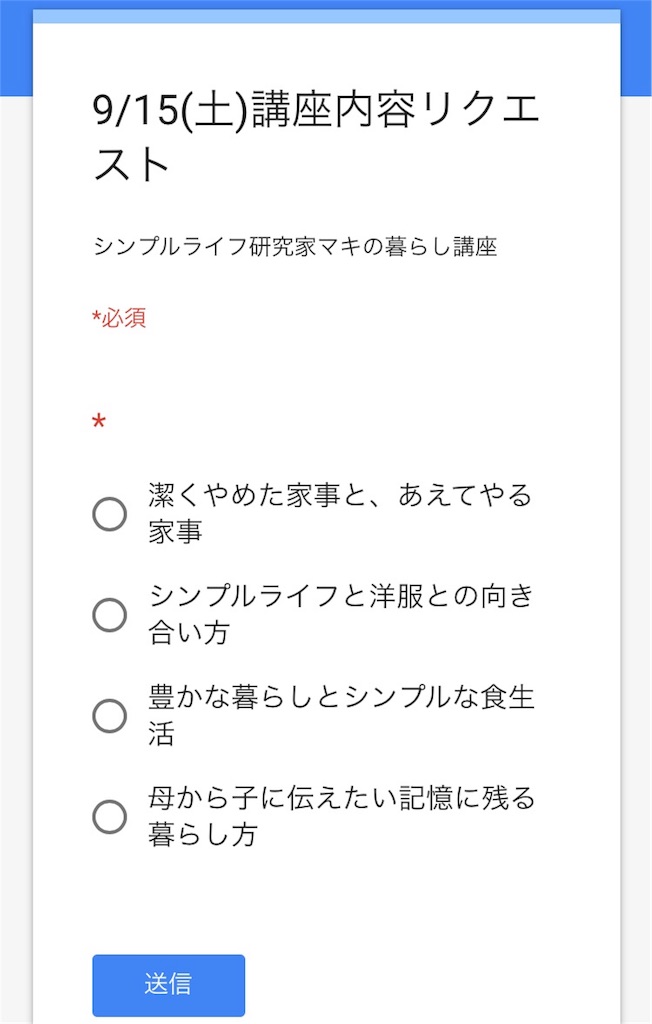Click the option label text 潔くやめた家事と、あえてやる家事
Screen dimensions: 652x1024
coord(340,513)
